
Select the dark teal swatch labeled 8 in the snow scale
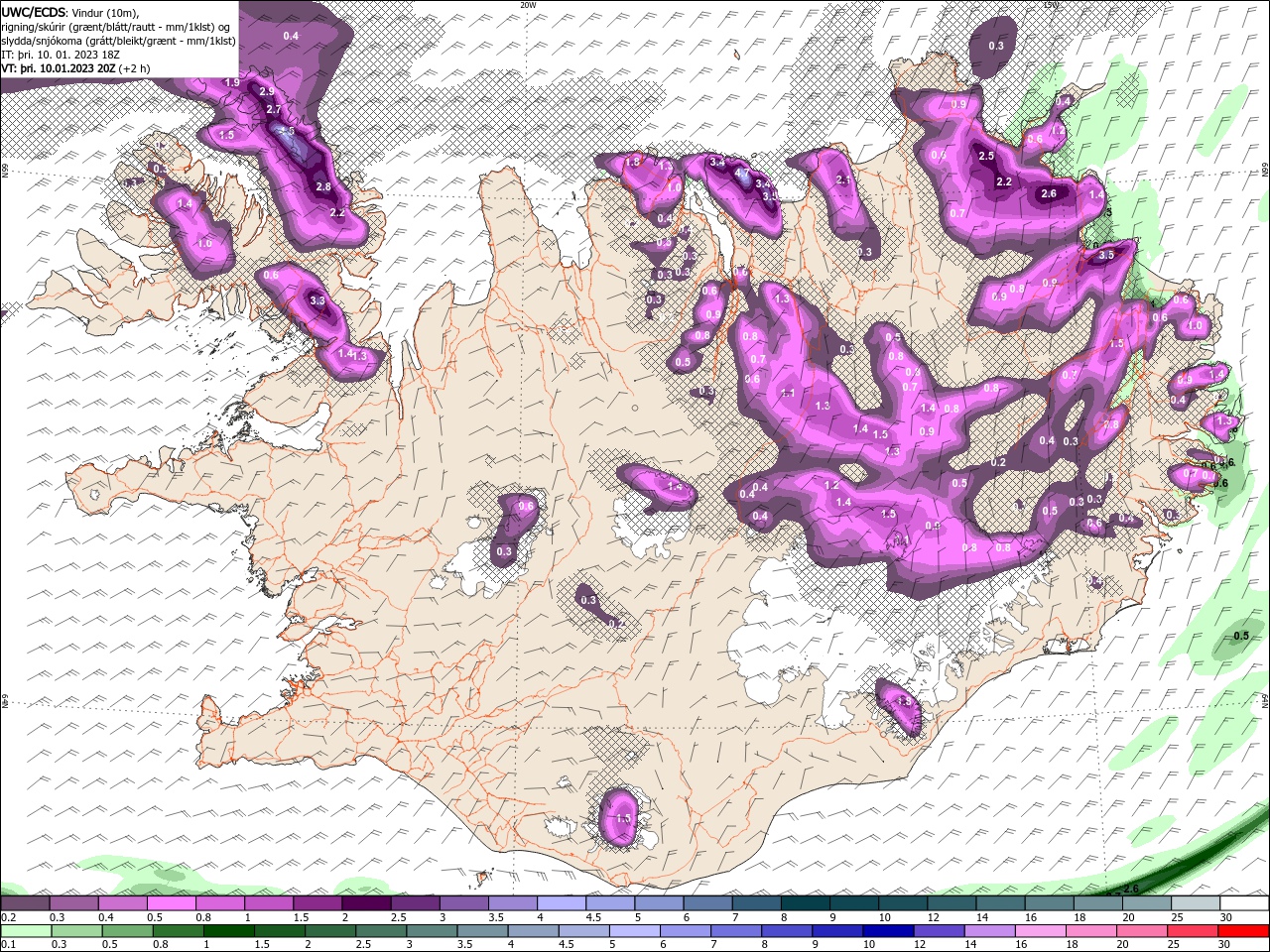point(806,903)
